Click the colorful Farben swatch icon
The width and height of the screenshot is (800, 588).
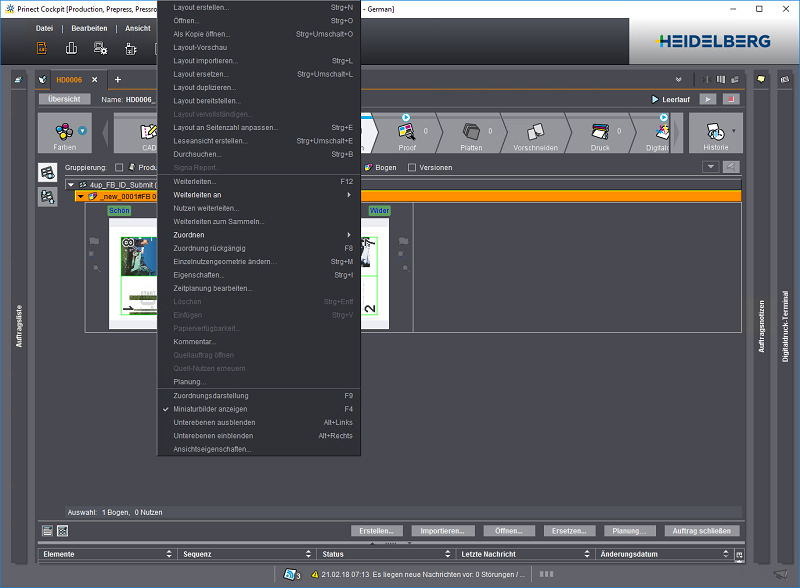[x=63, y=131]
